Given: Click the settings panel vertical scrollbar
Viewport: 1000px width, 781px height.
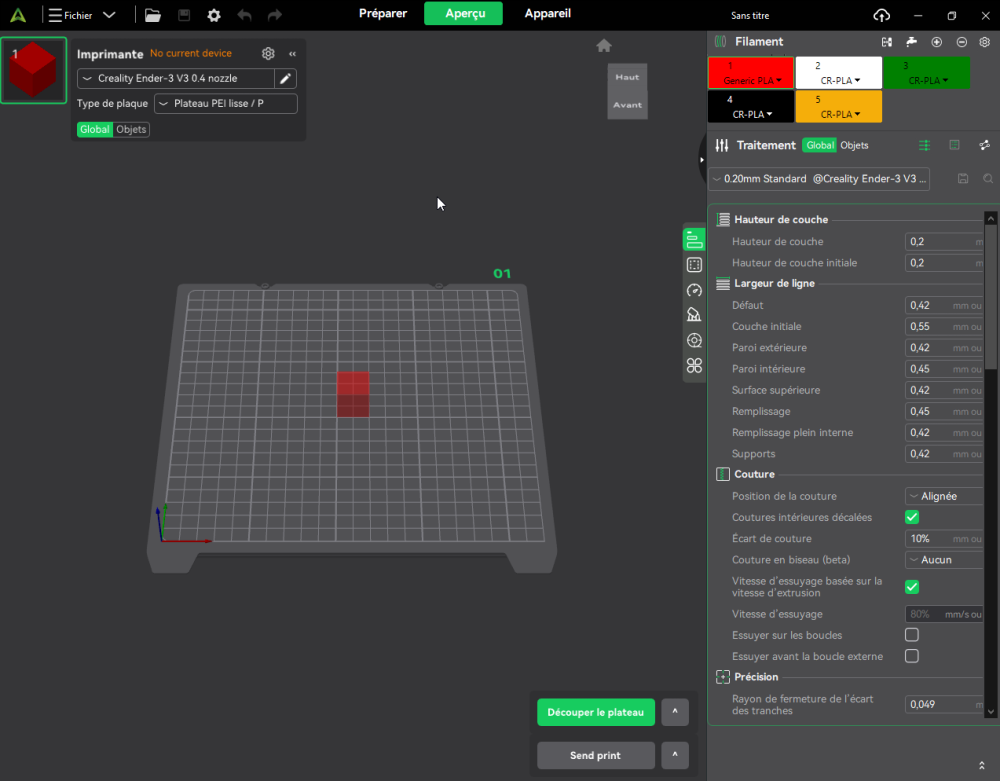Looking at the screenshot, I should click(x=990, y=298).
